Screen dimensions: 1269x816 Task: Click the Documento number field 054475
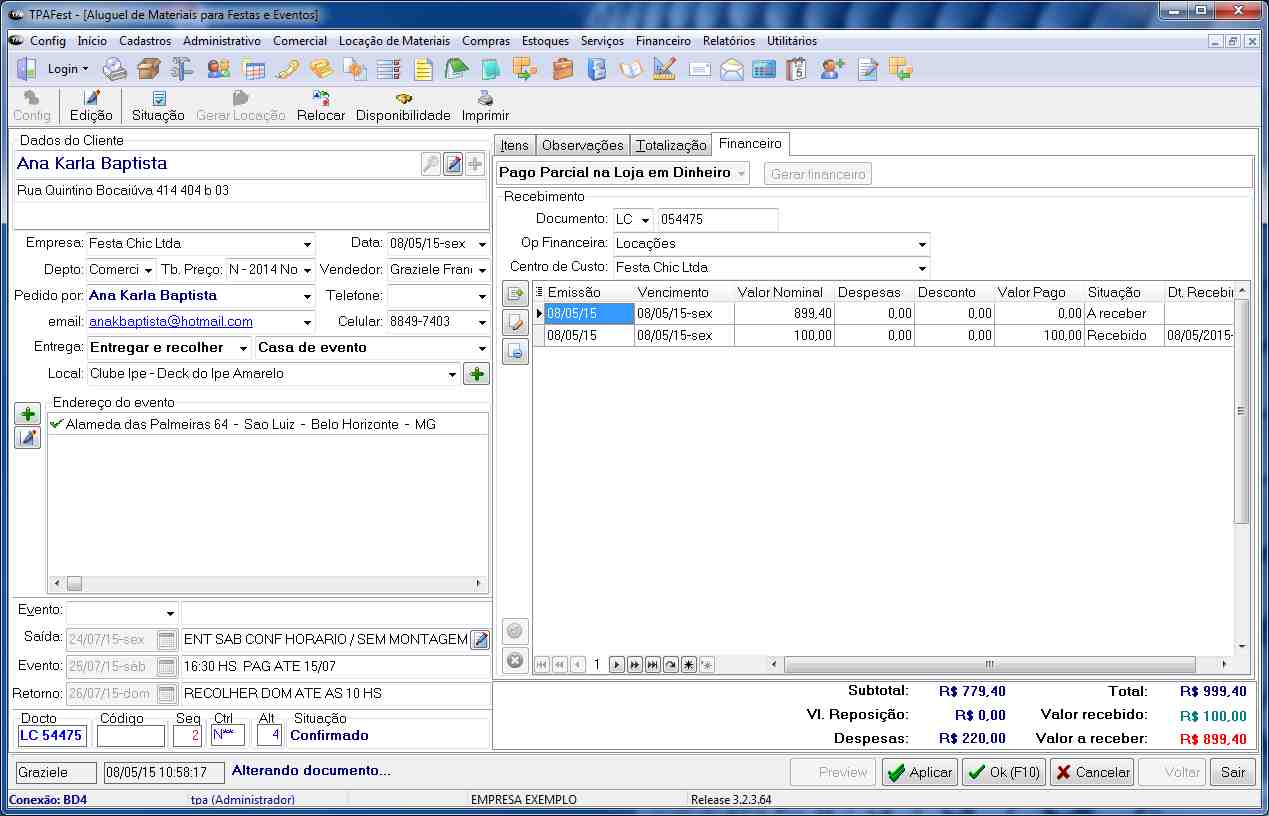tap(717, 219)
